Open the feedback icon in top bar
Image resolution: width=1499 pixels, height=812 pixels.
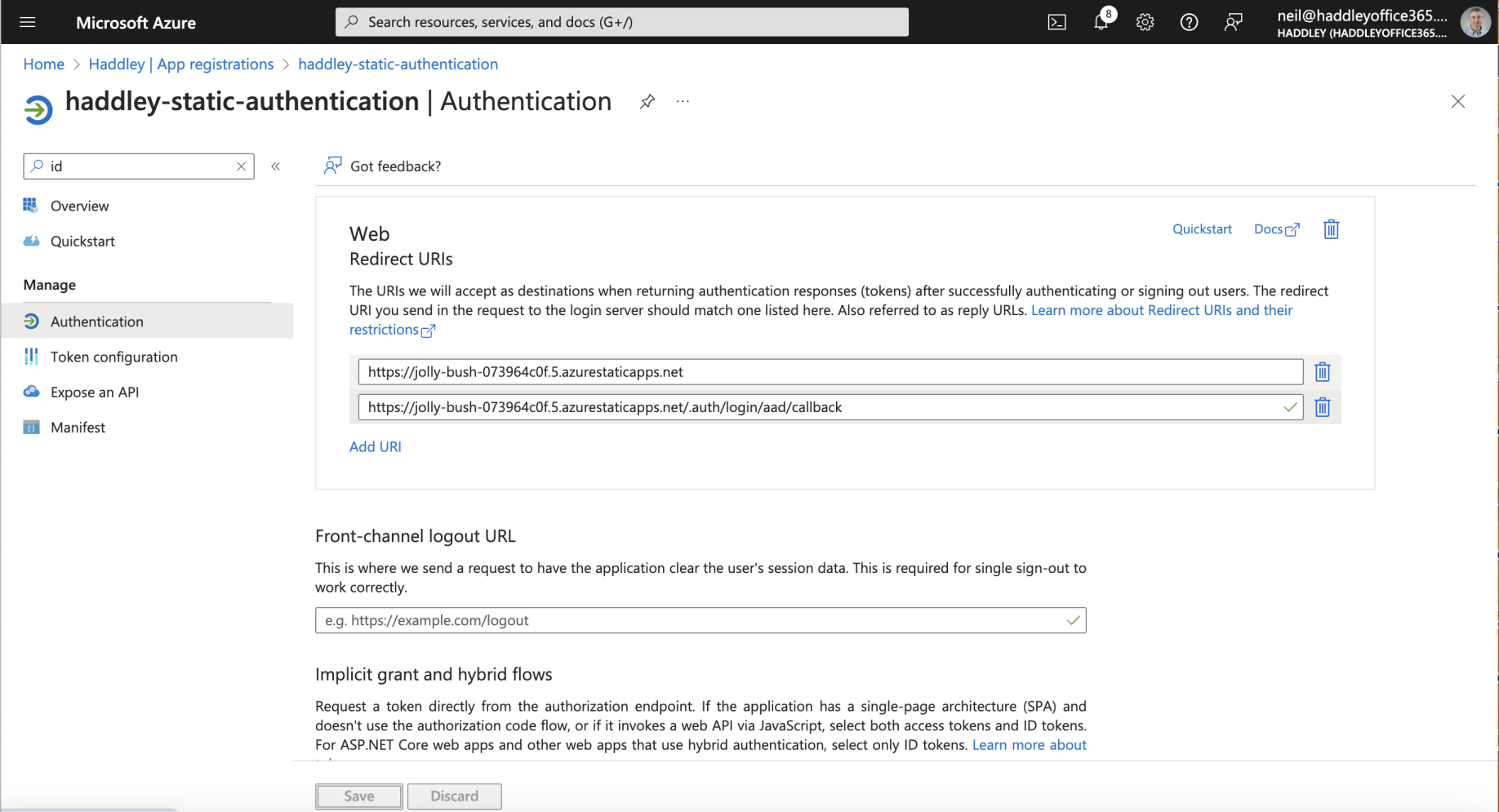click(x=1233, y=23)
